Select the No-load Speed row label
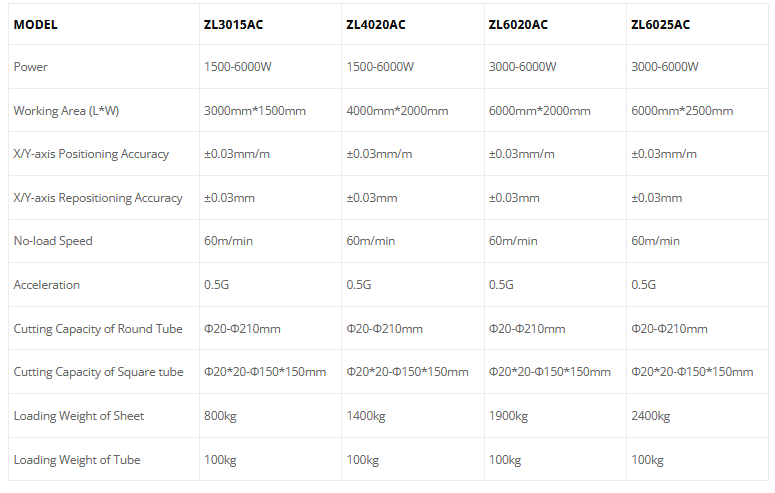 pyautogui.click(x=54, y=241)
